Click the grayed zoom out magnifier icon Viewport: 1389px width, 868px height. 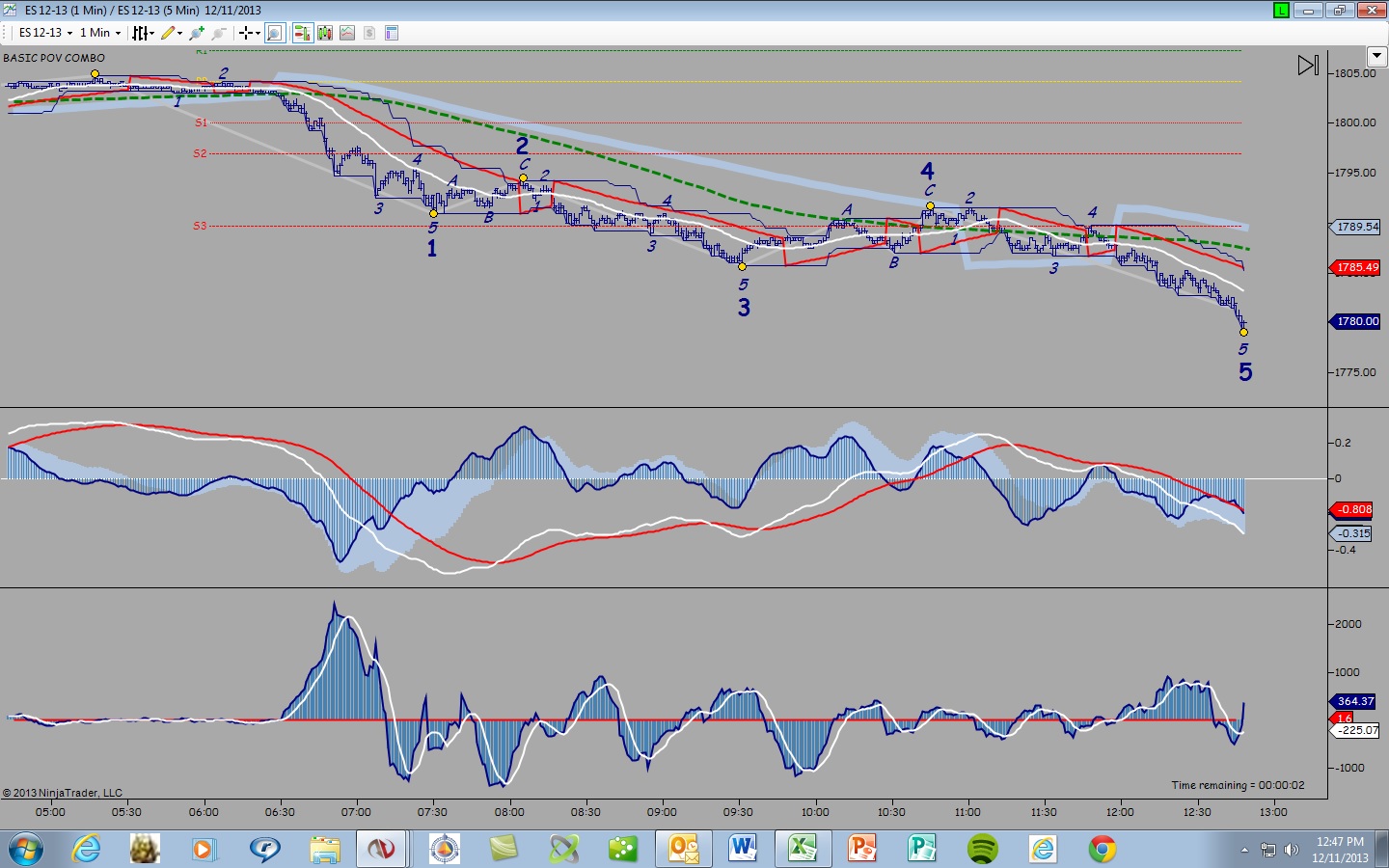click(x=219, y=33)
